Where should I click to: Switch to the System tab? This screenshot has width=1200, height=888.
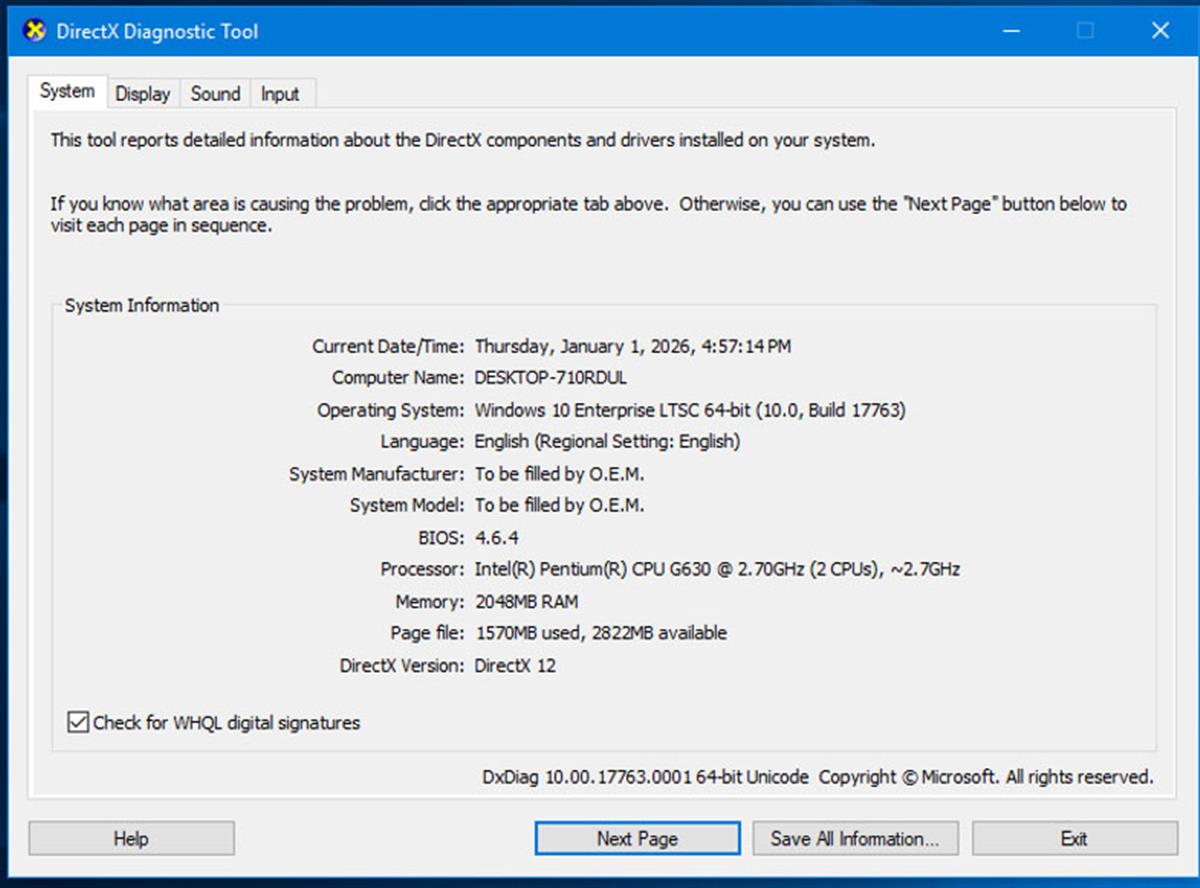pos(67,92)
